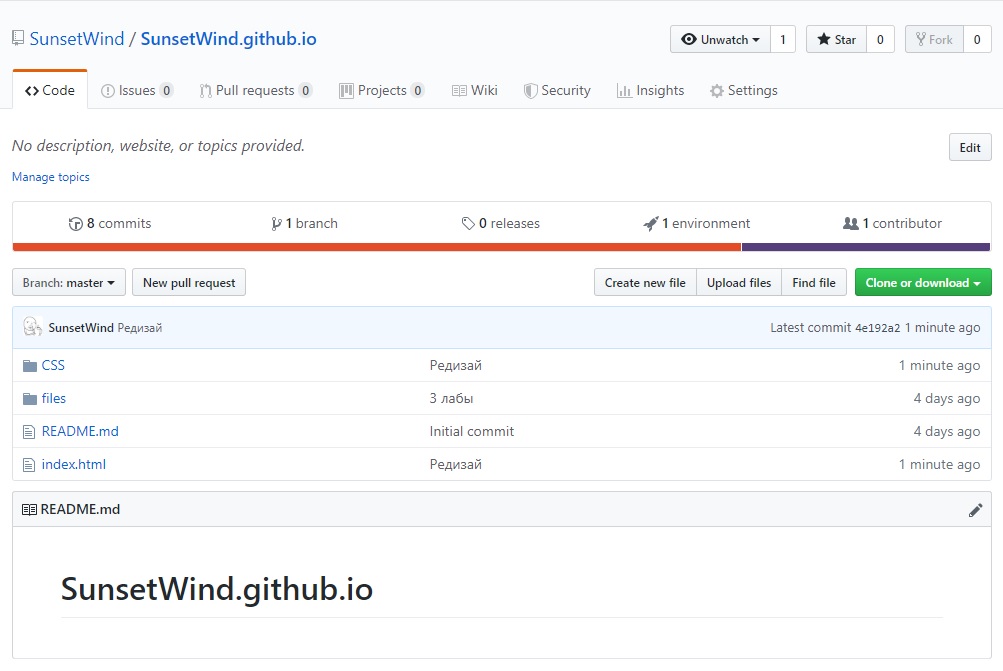Click the CSS folder icon
The width and height of the screenshot is (1003, 671).
[x=29, y=366]
